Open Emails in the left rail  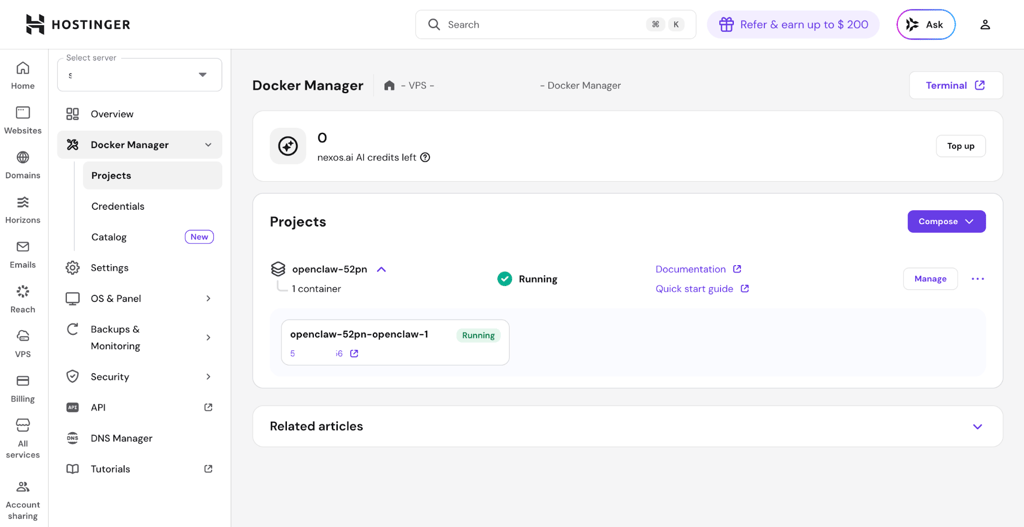(23, 254)
